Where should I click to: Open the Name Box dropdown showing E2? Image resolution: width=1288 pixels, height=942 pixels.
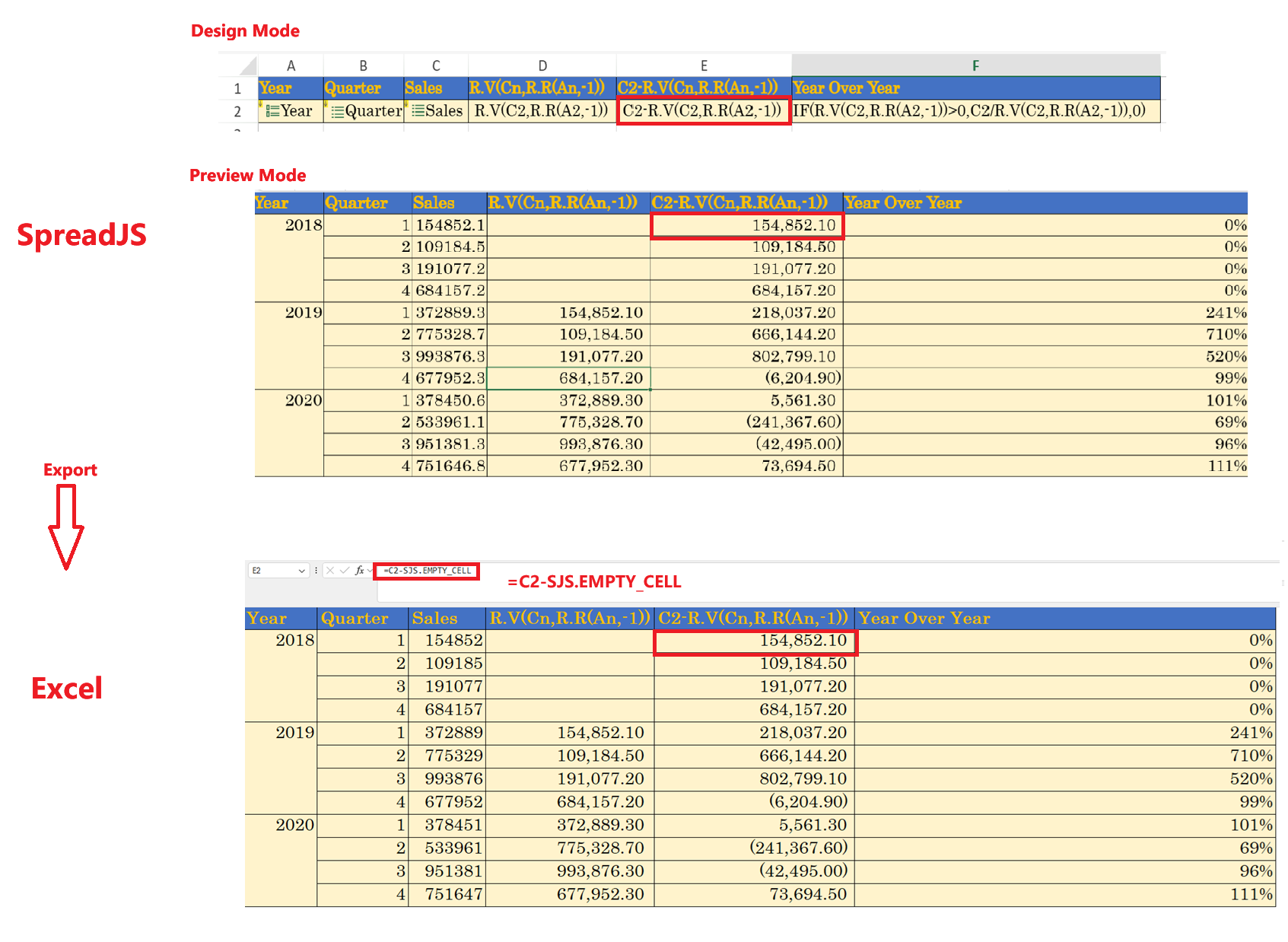pos(302,571)
